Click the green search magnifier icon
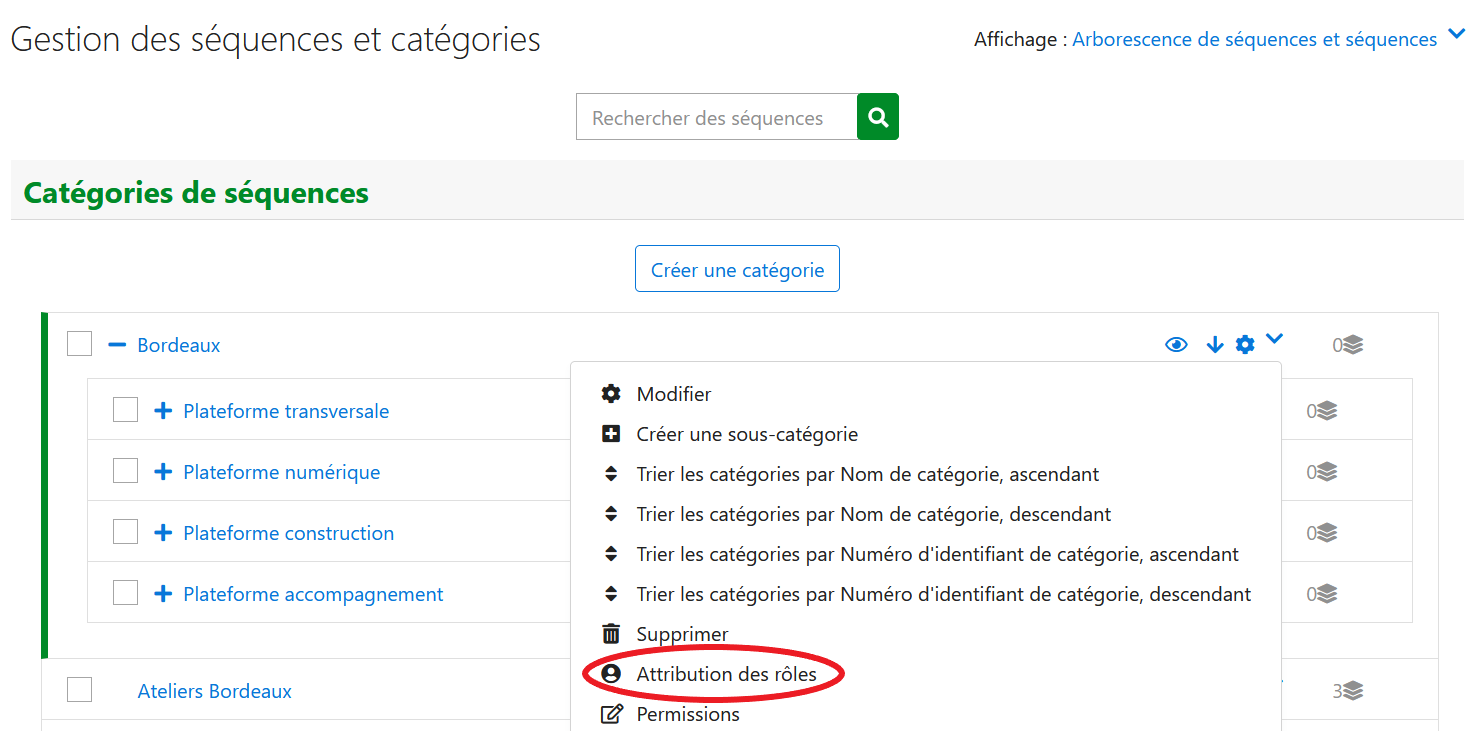1477x731 pixels. click(x=877, y=116)
